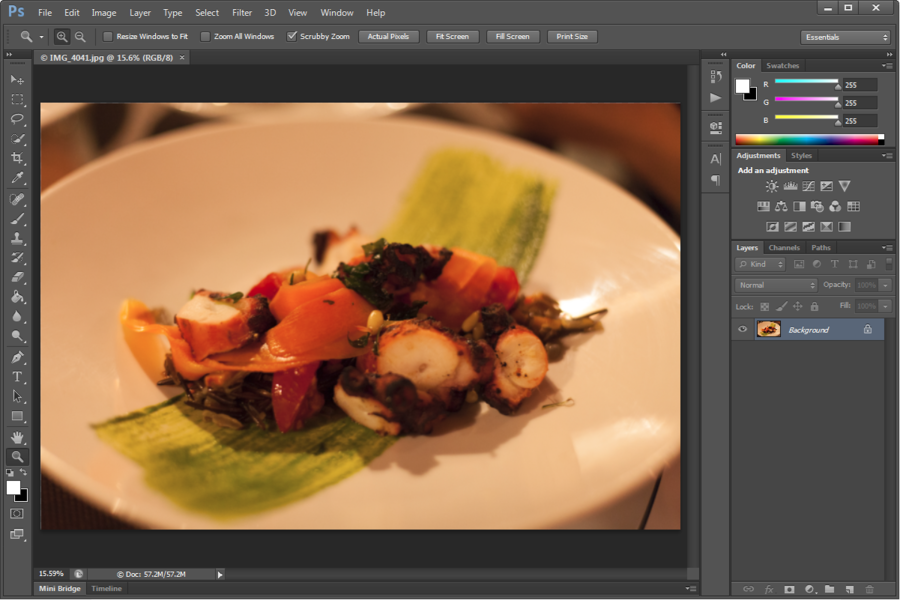Uncheck Scrubby Zoom checkbox
Viewport: 900px width, 600px height.
(x=292, y=36)
